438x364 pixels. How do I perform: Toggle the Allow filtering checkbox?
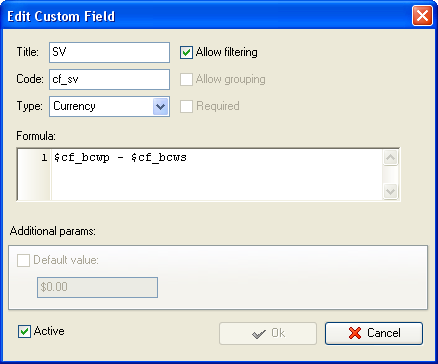click(186, 53)
